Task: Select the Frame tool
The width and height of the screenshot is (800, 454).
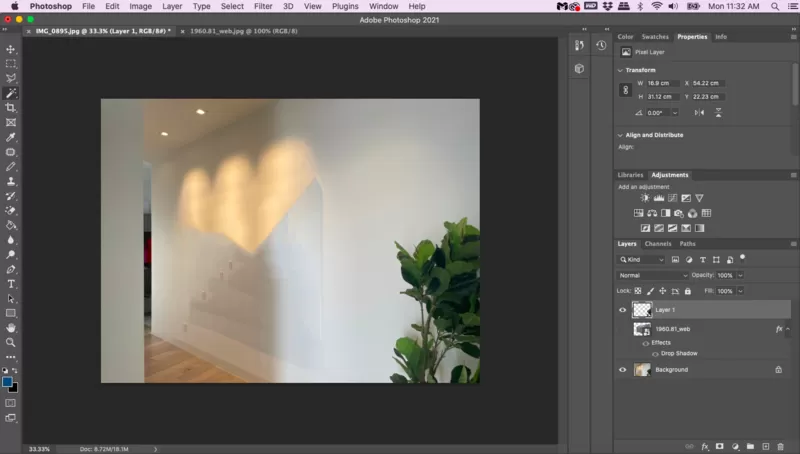Action: 11,122
